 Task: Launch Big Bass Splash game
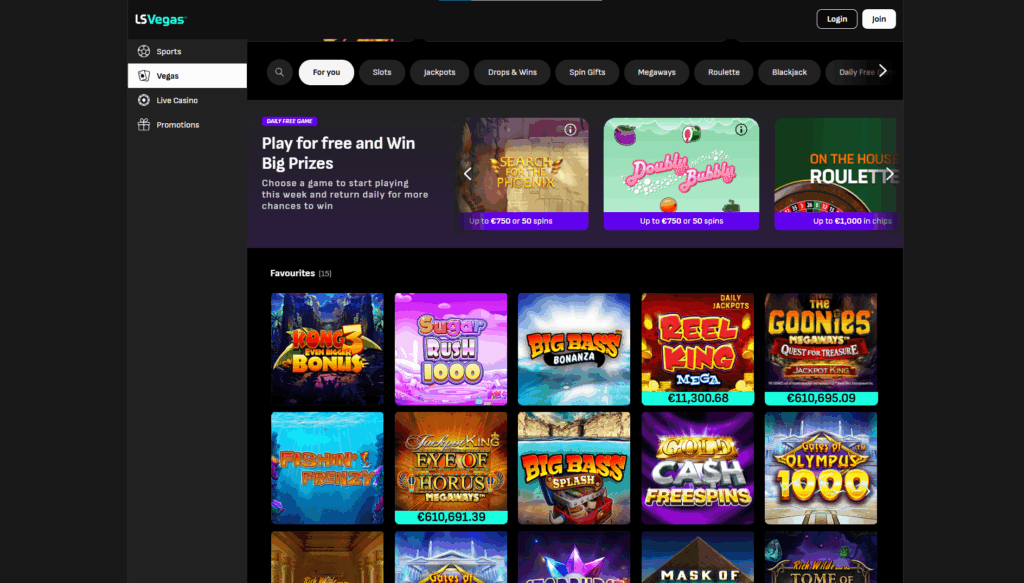574,467
